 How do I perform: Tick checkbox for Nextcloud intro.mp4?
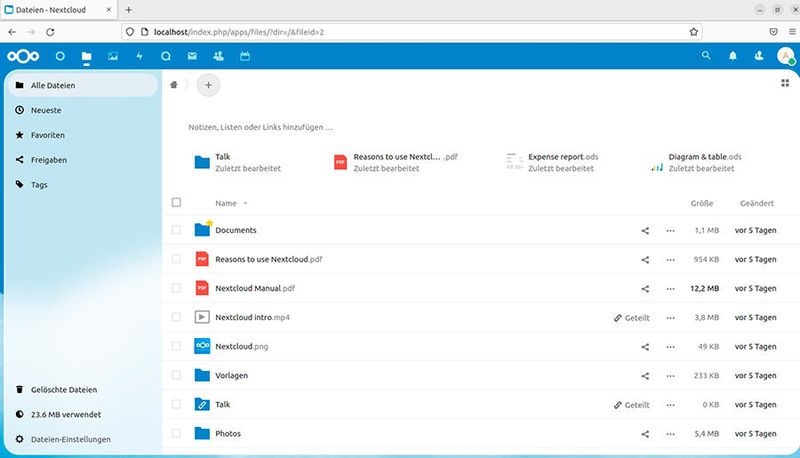click(177, 317)
